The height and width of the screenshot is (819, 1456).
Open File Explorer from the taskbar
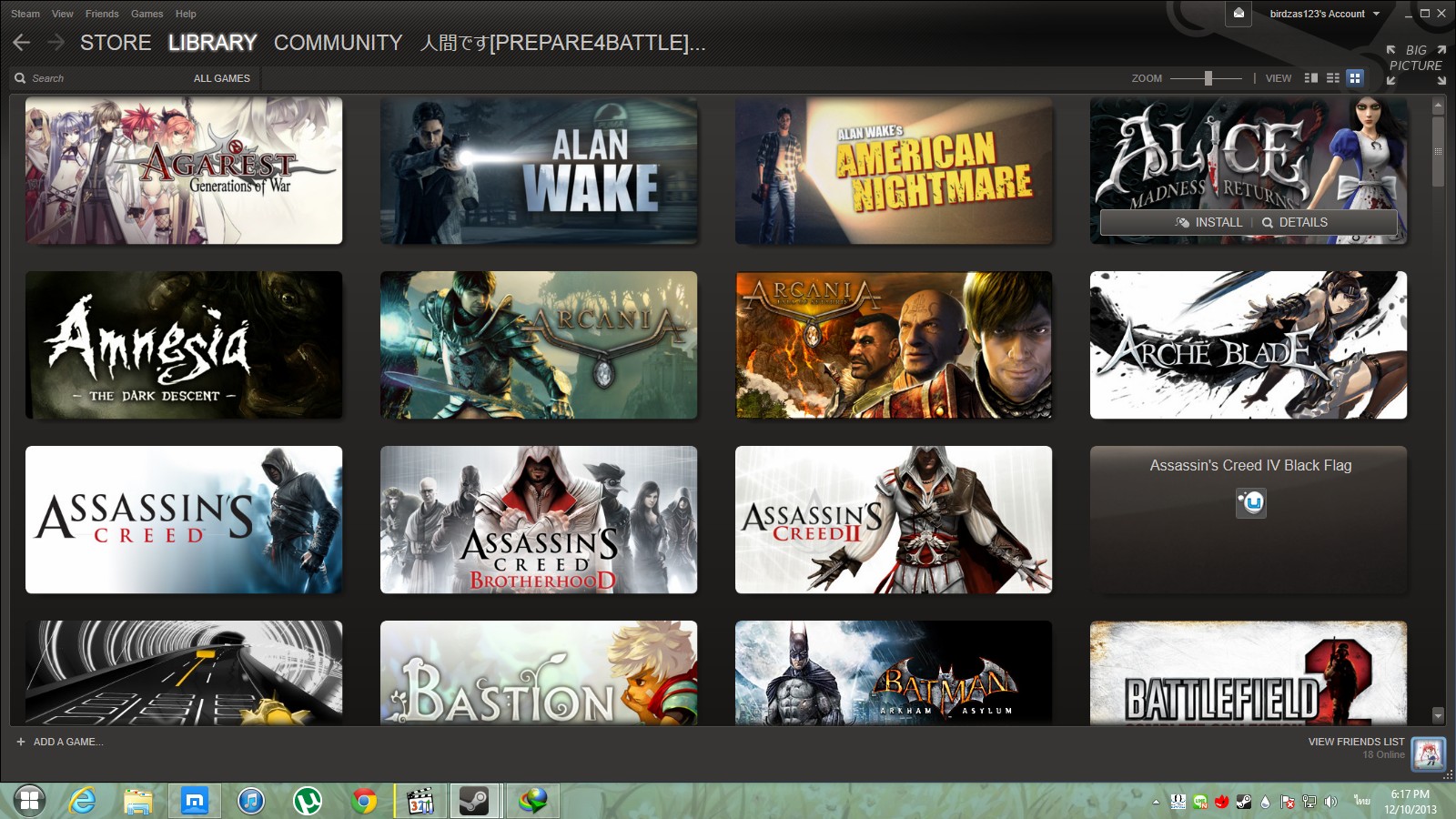[x=138, y=801]
